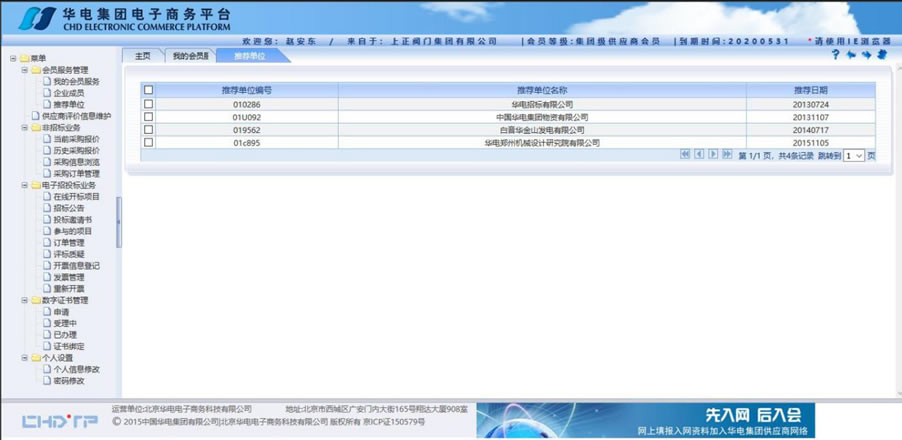
Task: Click the back arrow icon in toolbar
Action: click(x=851, y=55)
